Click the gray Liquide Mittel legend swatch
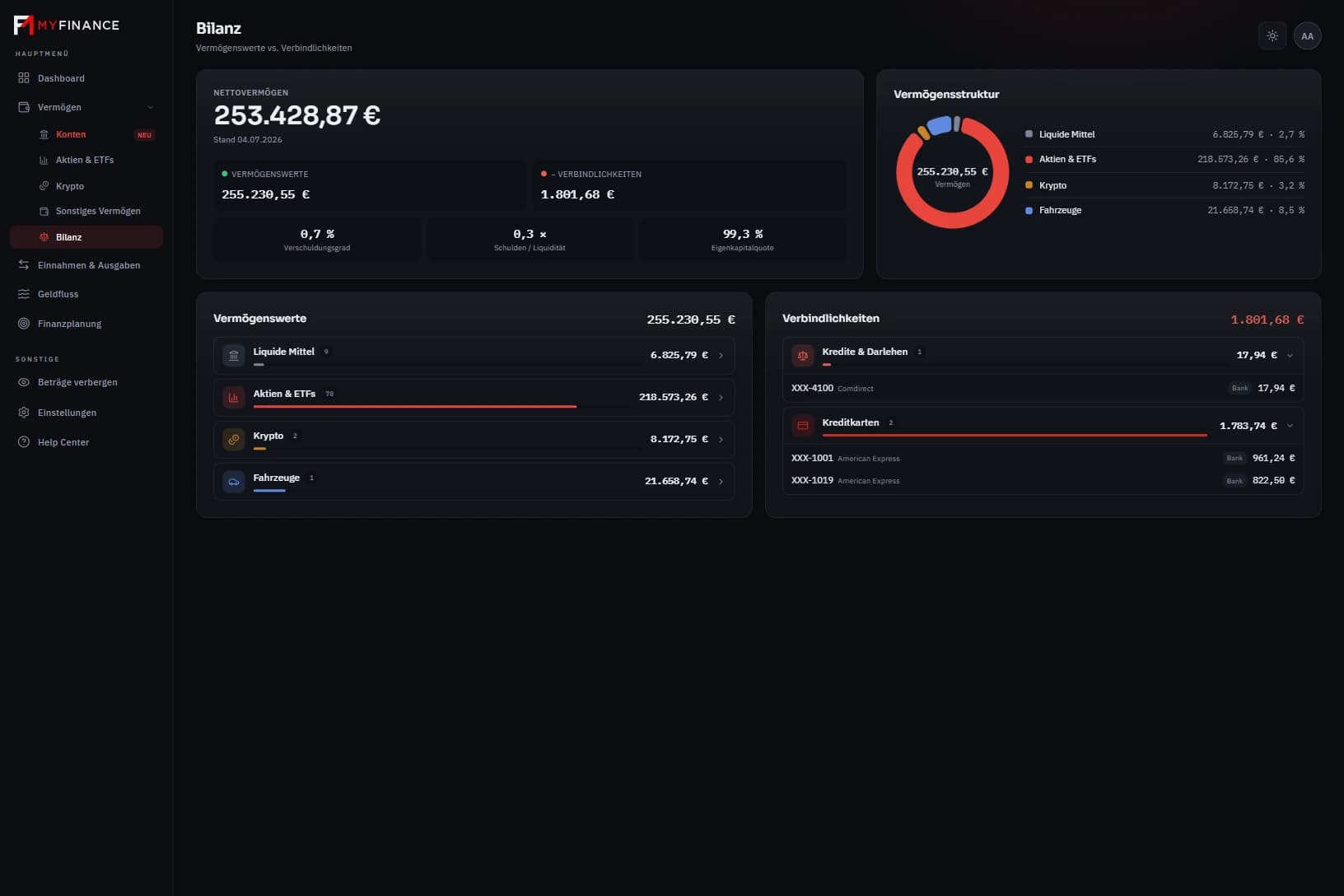The height and width of the screenshot is (896, 1344). point(1029,134)
